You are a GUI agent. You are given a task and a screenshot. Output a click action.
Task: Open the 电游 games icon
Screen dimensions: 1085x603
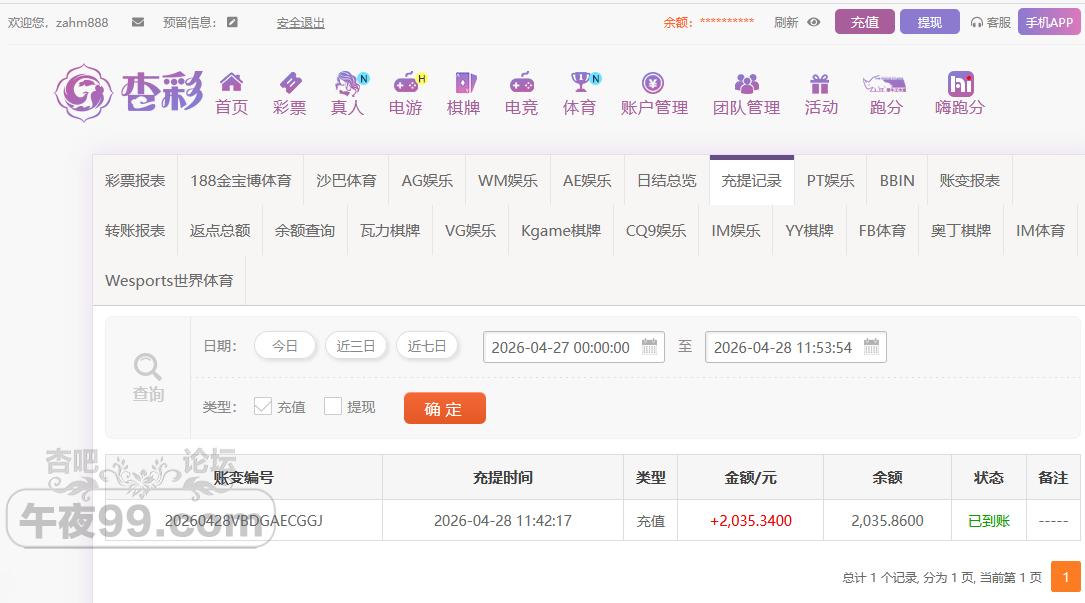pos(408,84)
